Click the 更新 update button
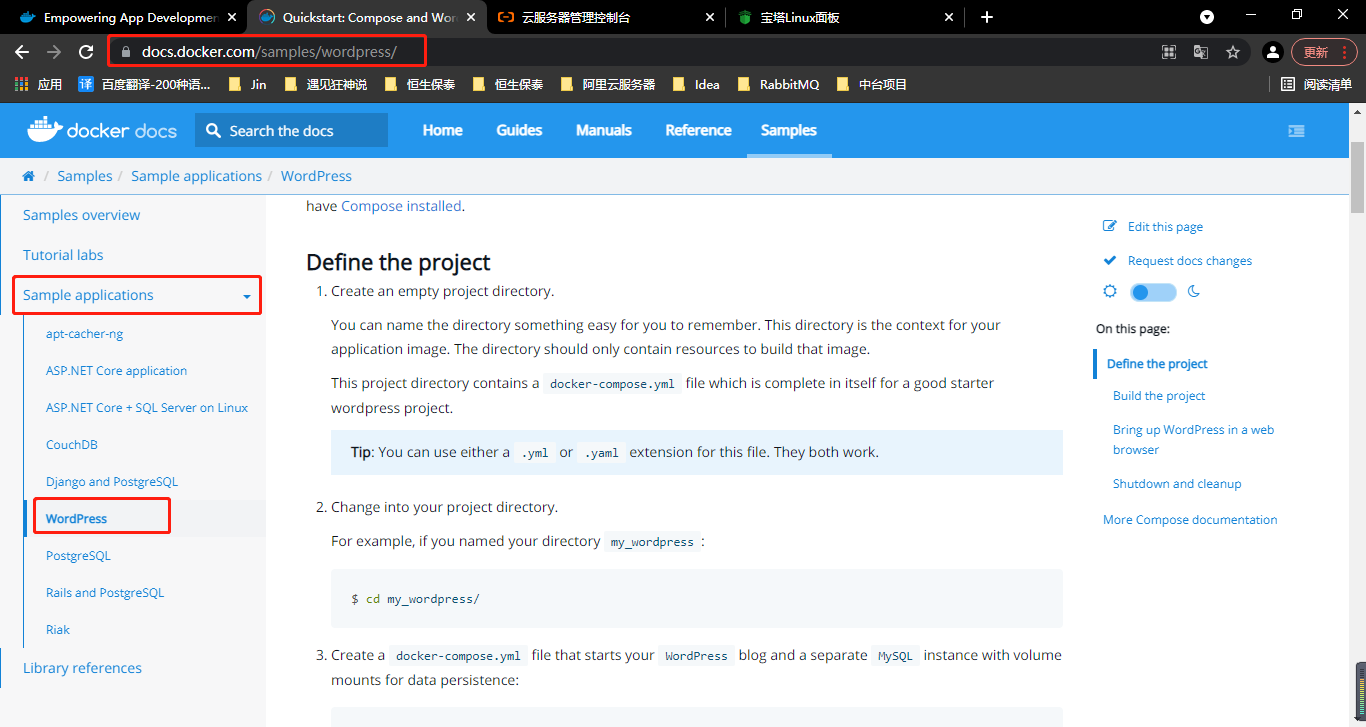This screenshot has width=1366, height=727. pyautogui.click(x=1323, y=52)
